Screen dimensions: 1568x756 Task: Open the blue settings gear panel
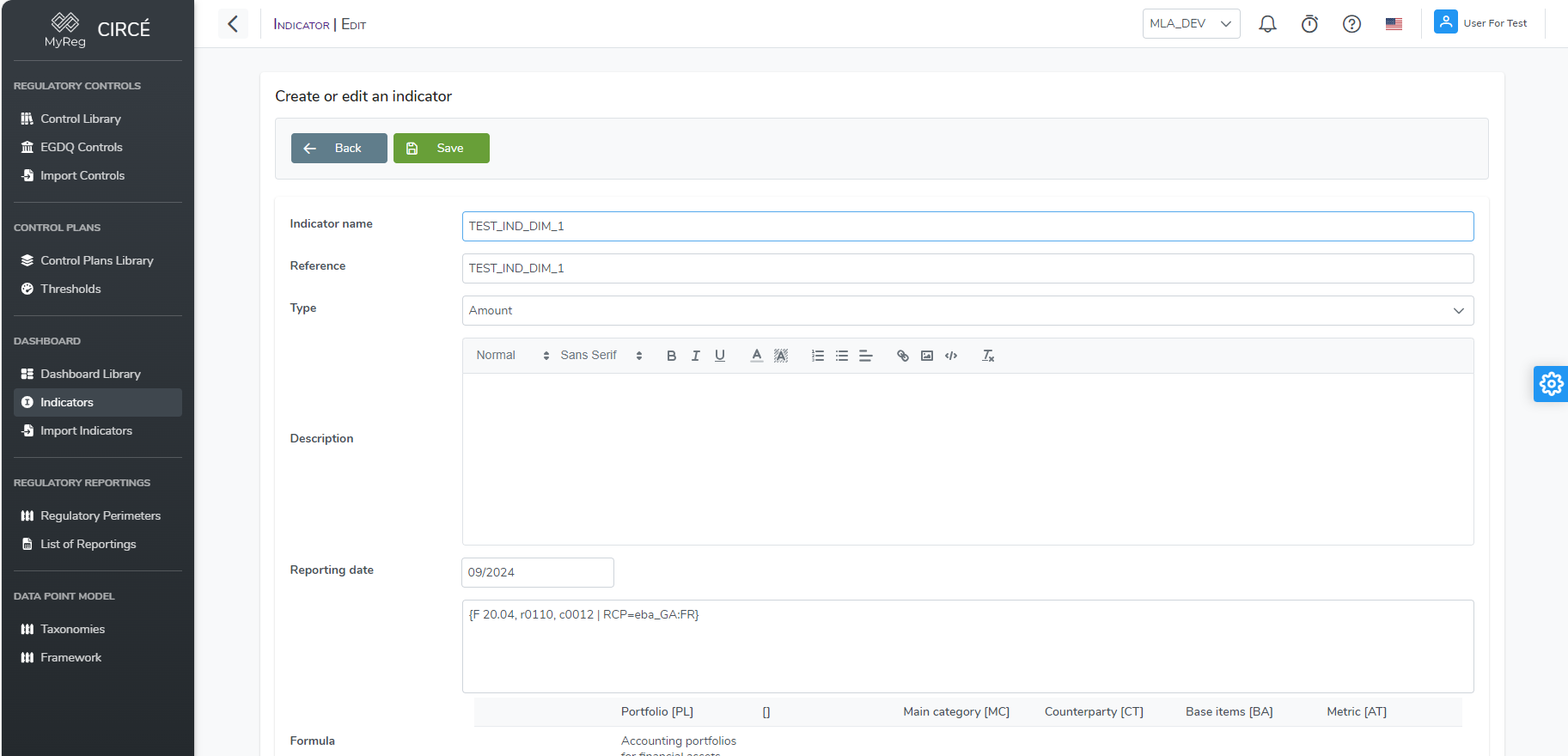coord(1551,384)
